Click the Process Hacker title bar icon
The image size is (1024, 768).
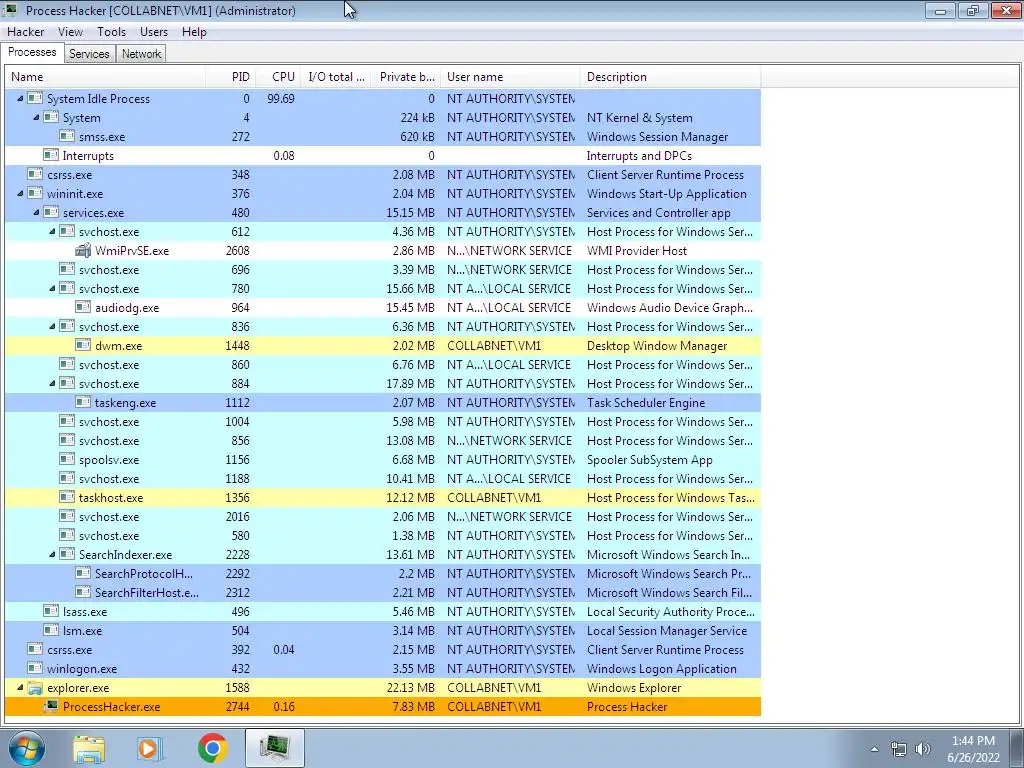[11, 10]
